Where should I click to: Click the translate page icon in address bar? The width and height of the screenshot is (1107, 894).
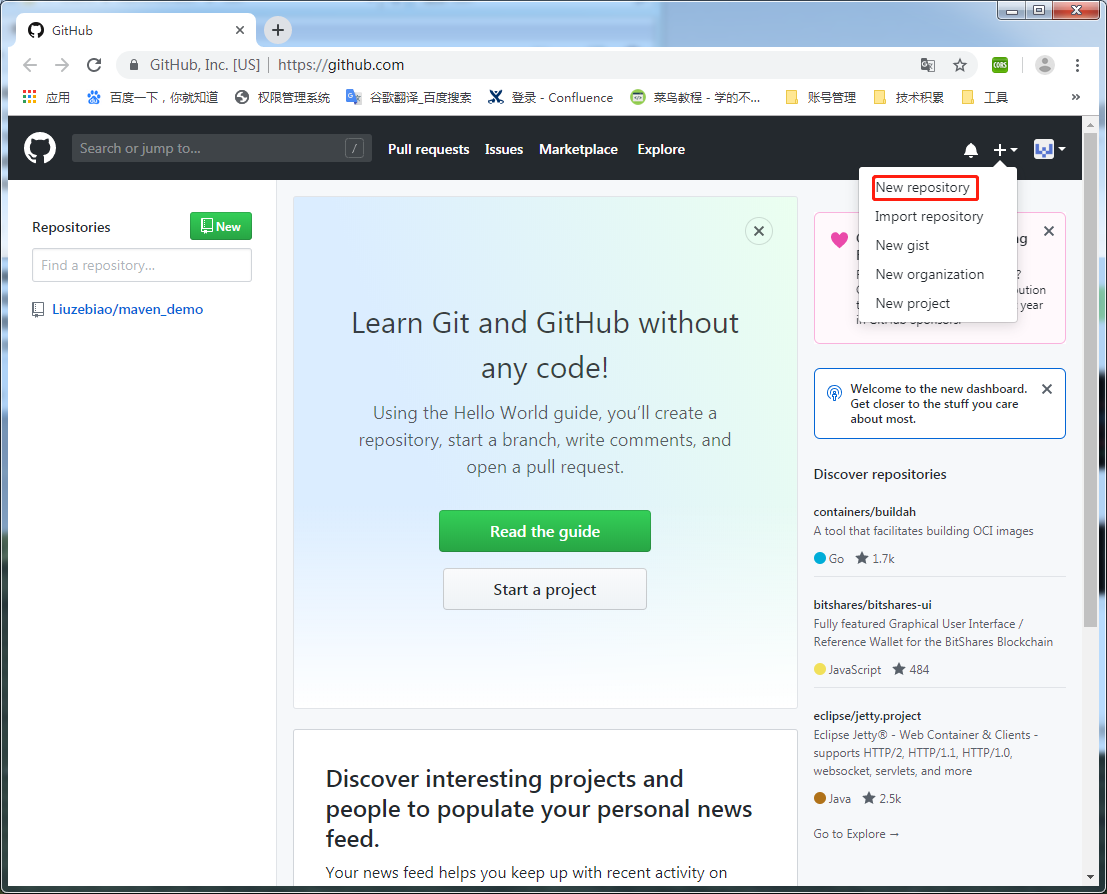tap(928, 65)
